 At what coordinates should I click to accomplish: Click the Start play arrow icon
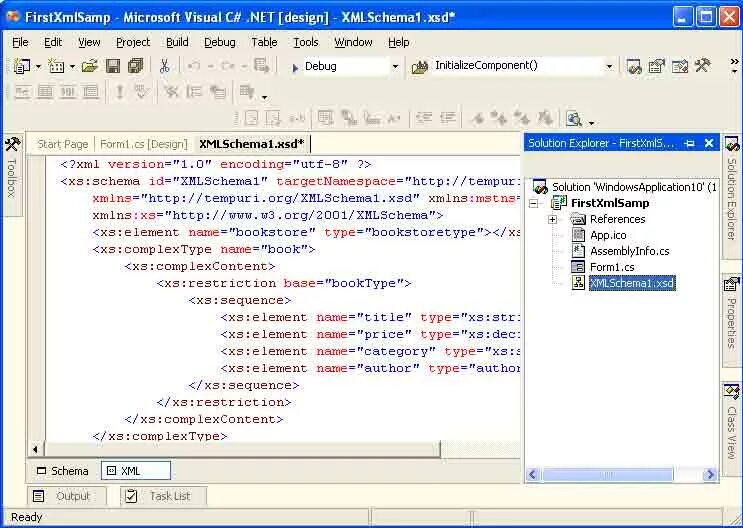point(295,67)
